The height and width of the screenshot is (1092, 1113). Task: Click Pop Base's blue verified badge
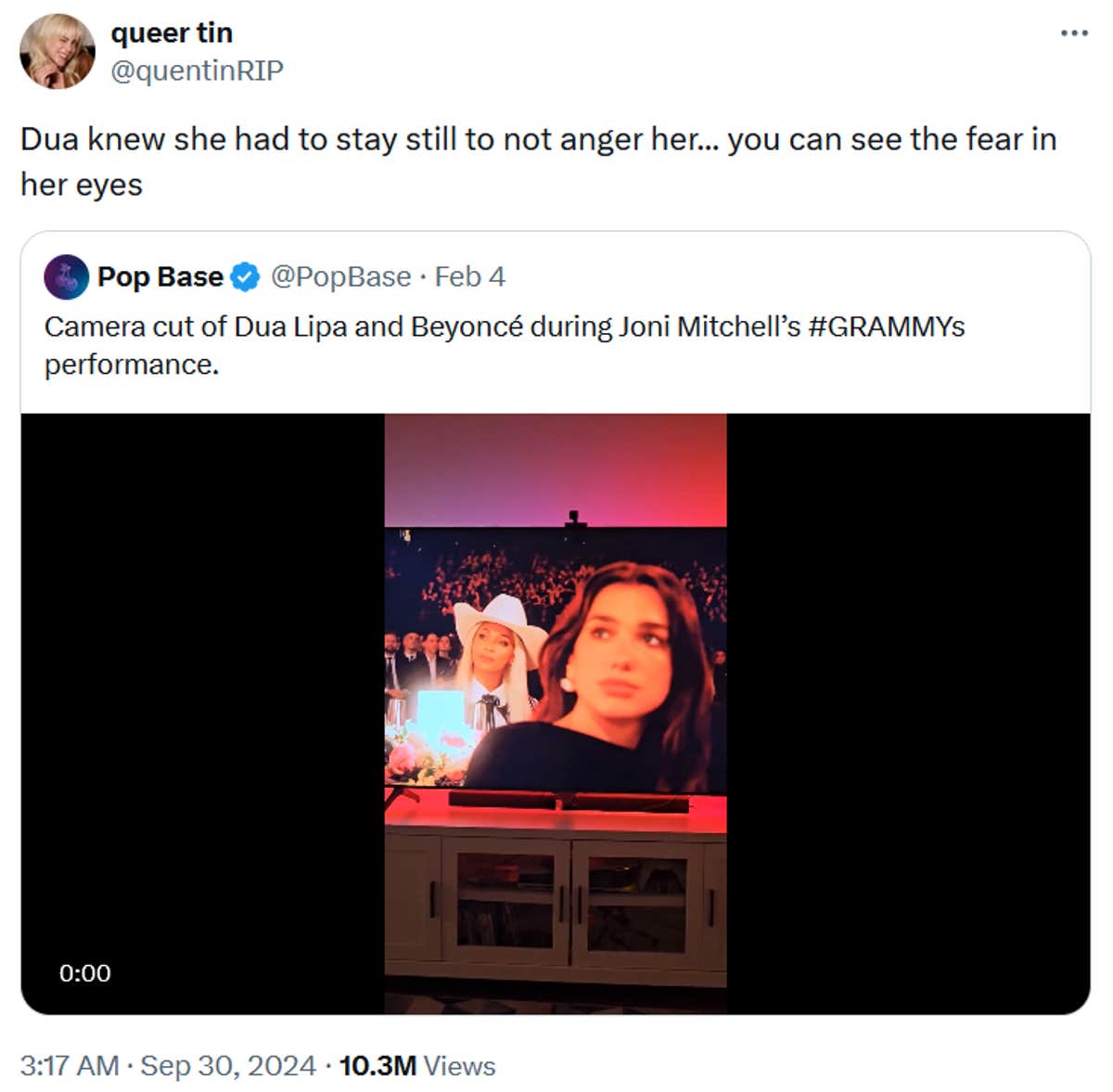(x=243, y=276)
